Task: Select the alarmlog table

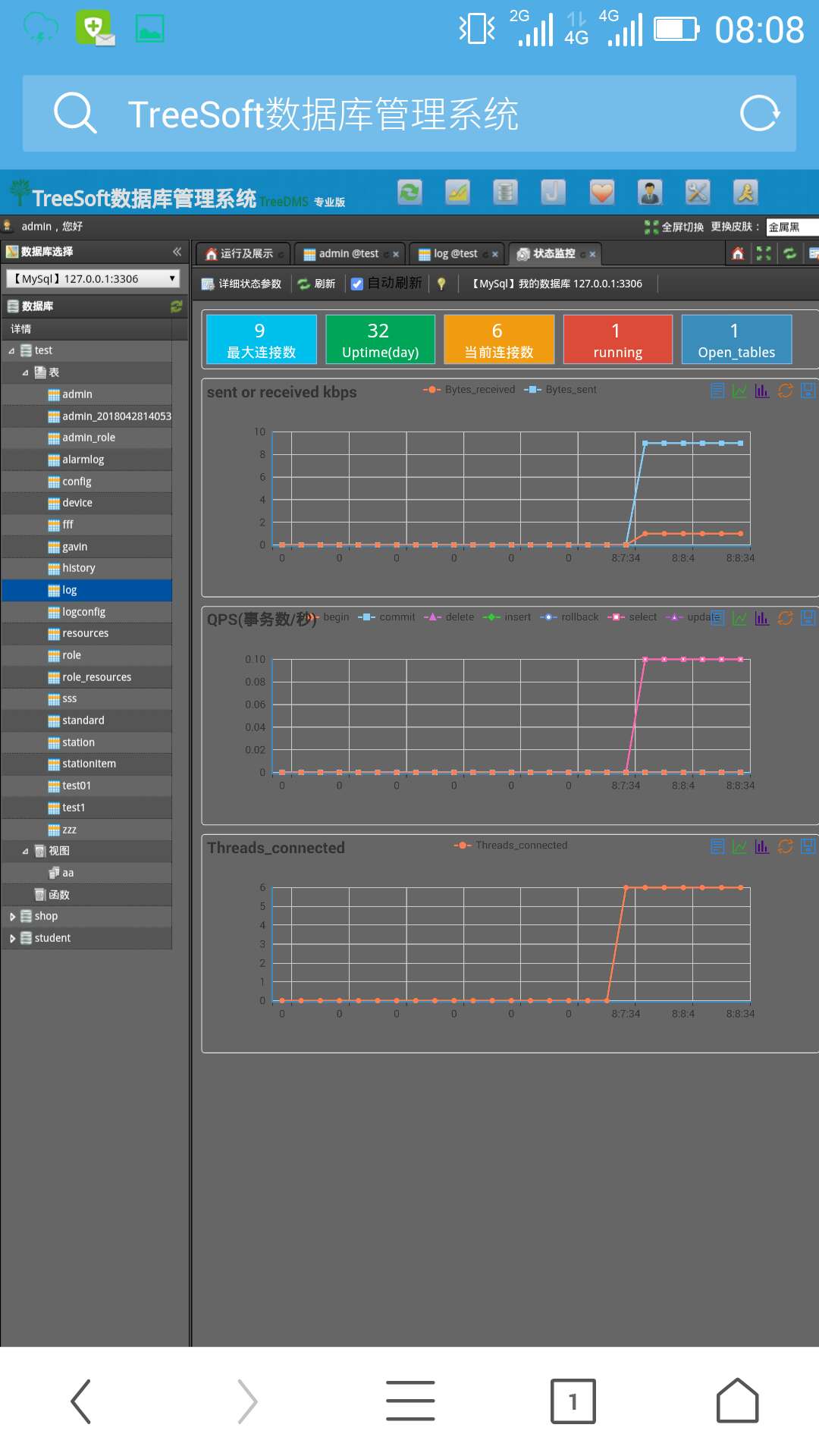Action: coord(83,460)
